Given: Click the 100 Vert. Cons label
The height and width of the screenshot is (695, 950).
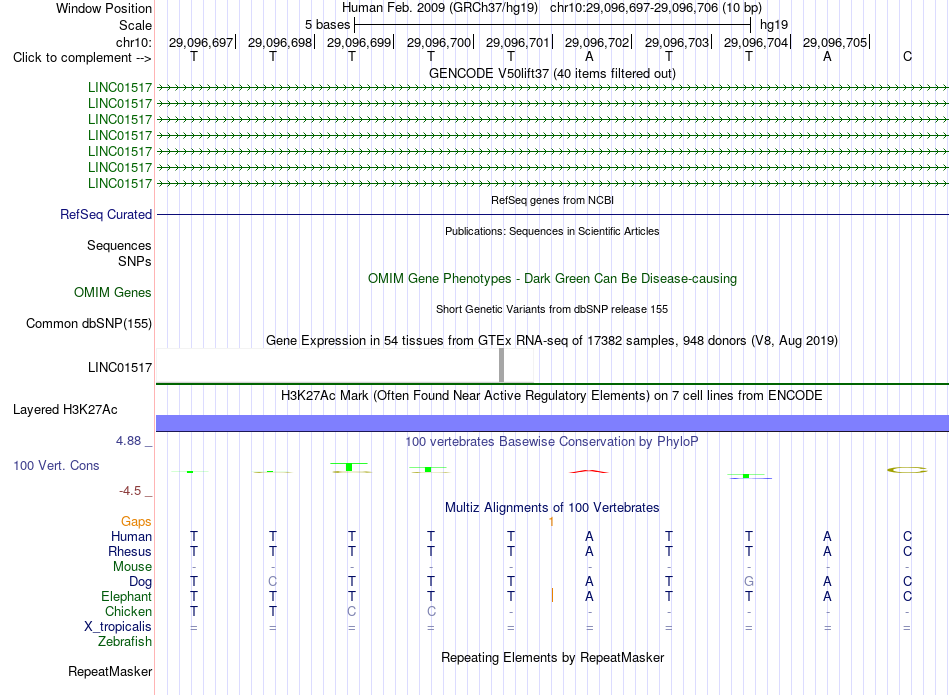Looking at the screenshot, I should (56, 465).
